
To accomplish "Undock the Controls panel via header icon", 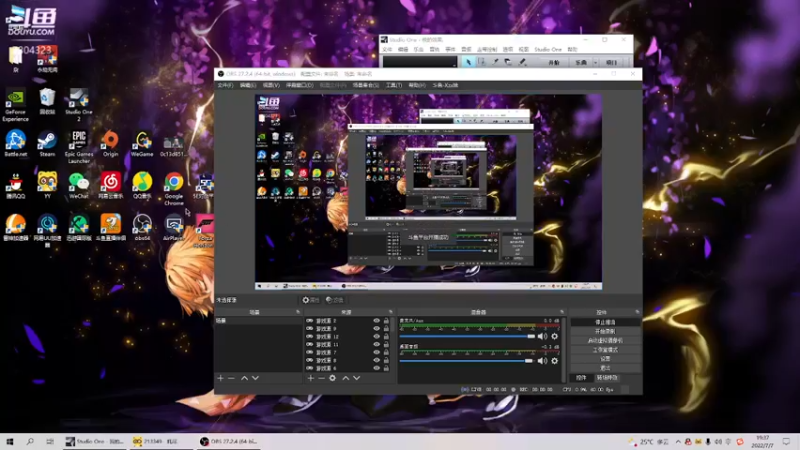I will pos(637,312).
